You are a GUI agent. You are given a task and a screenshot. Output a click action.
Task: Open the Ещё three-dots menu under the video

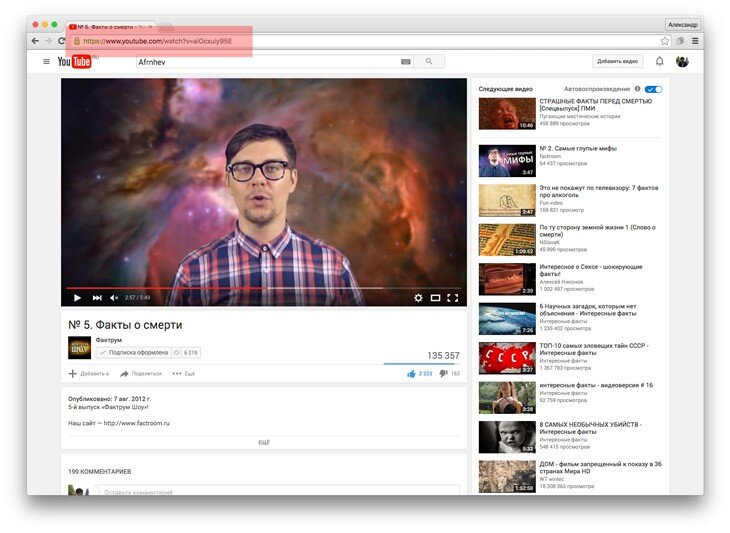pos(183,373)
